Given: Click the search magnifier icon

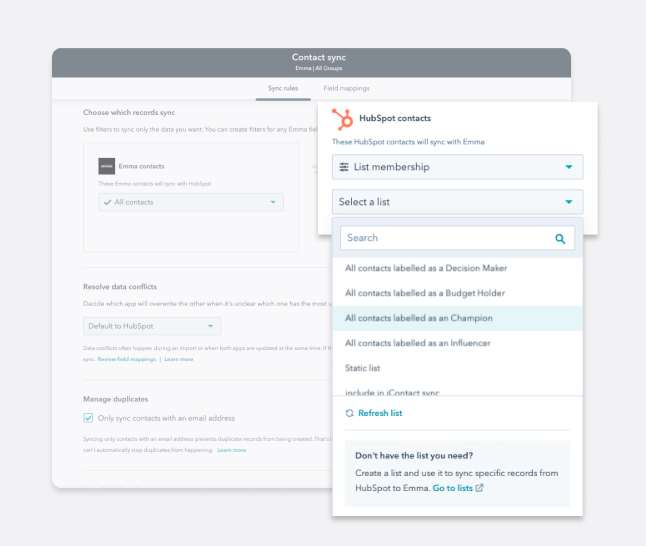Looking at the screenshot, I should (560, 239).
